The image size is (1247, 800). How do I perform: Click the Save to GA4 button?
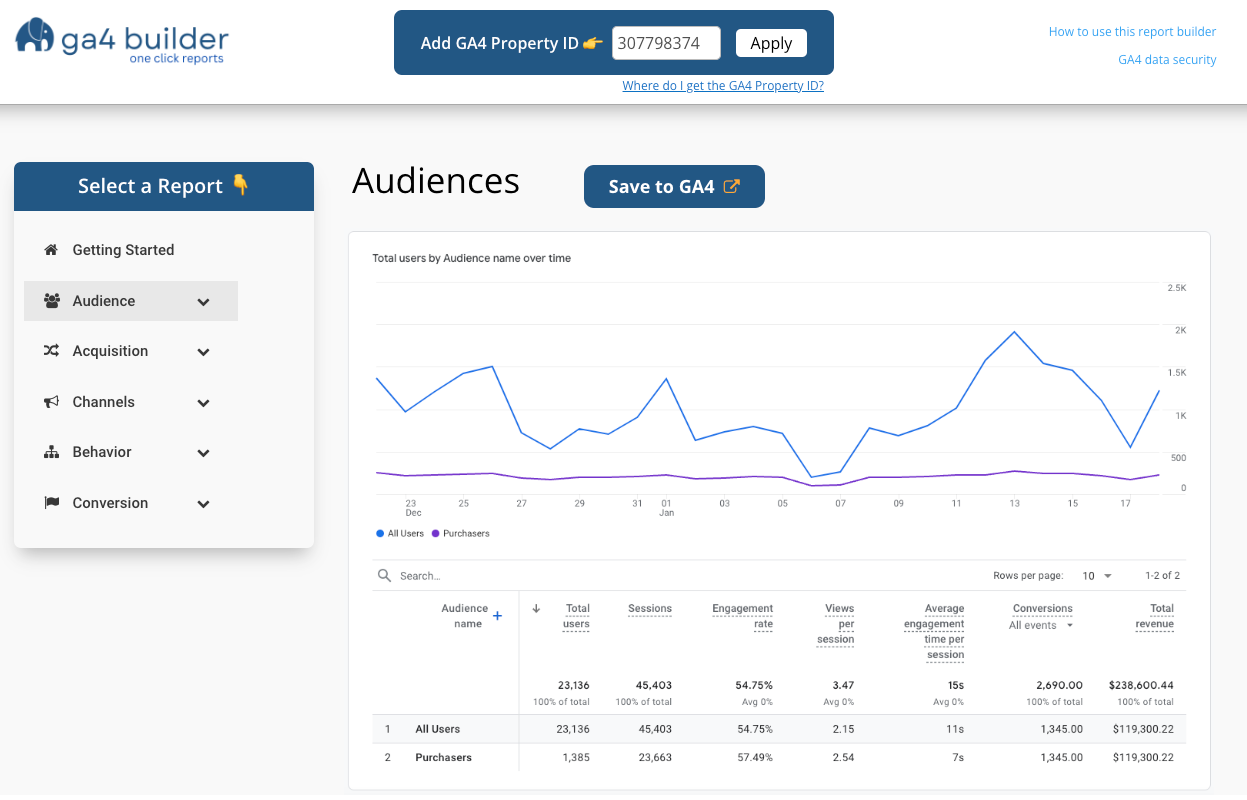tap(673, 187)
